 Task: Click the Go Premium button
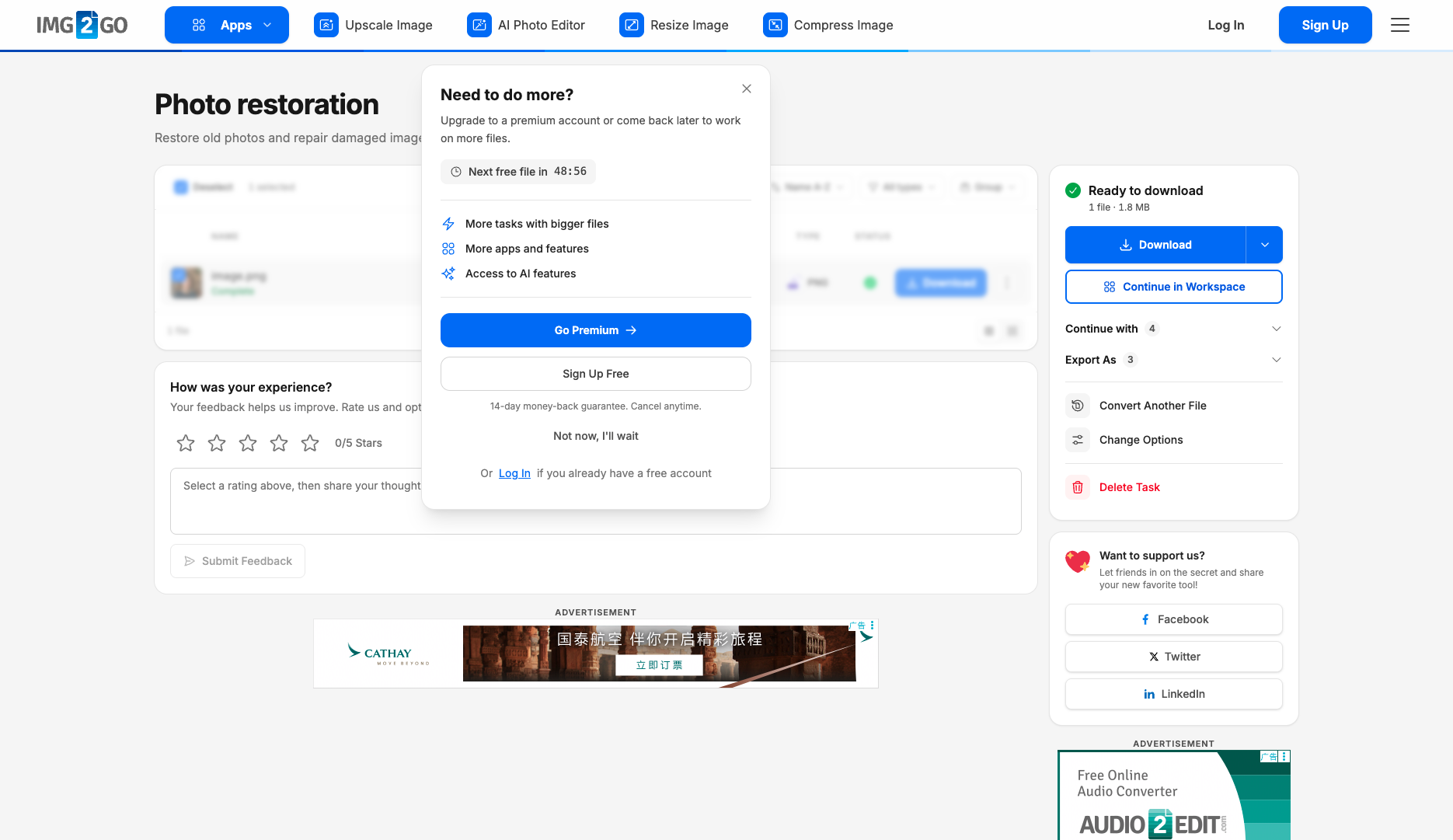click(x=596, y=330)
